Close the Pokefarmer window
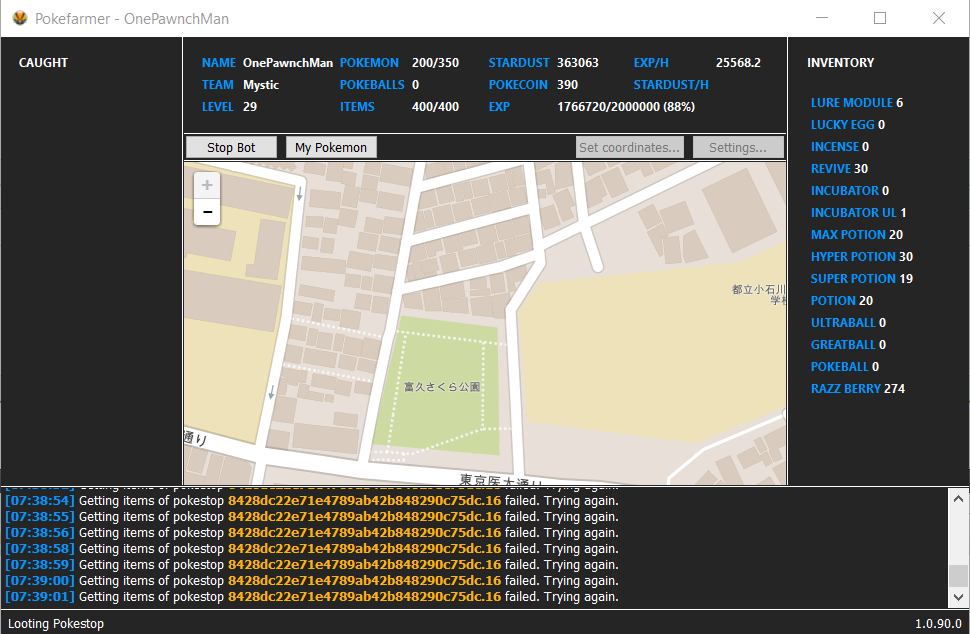 pos(938,18)
